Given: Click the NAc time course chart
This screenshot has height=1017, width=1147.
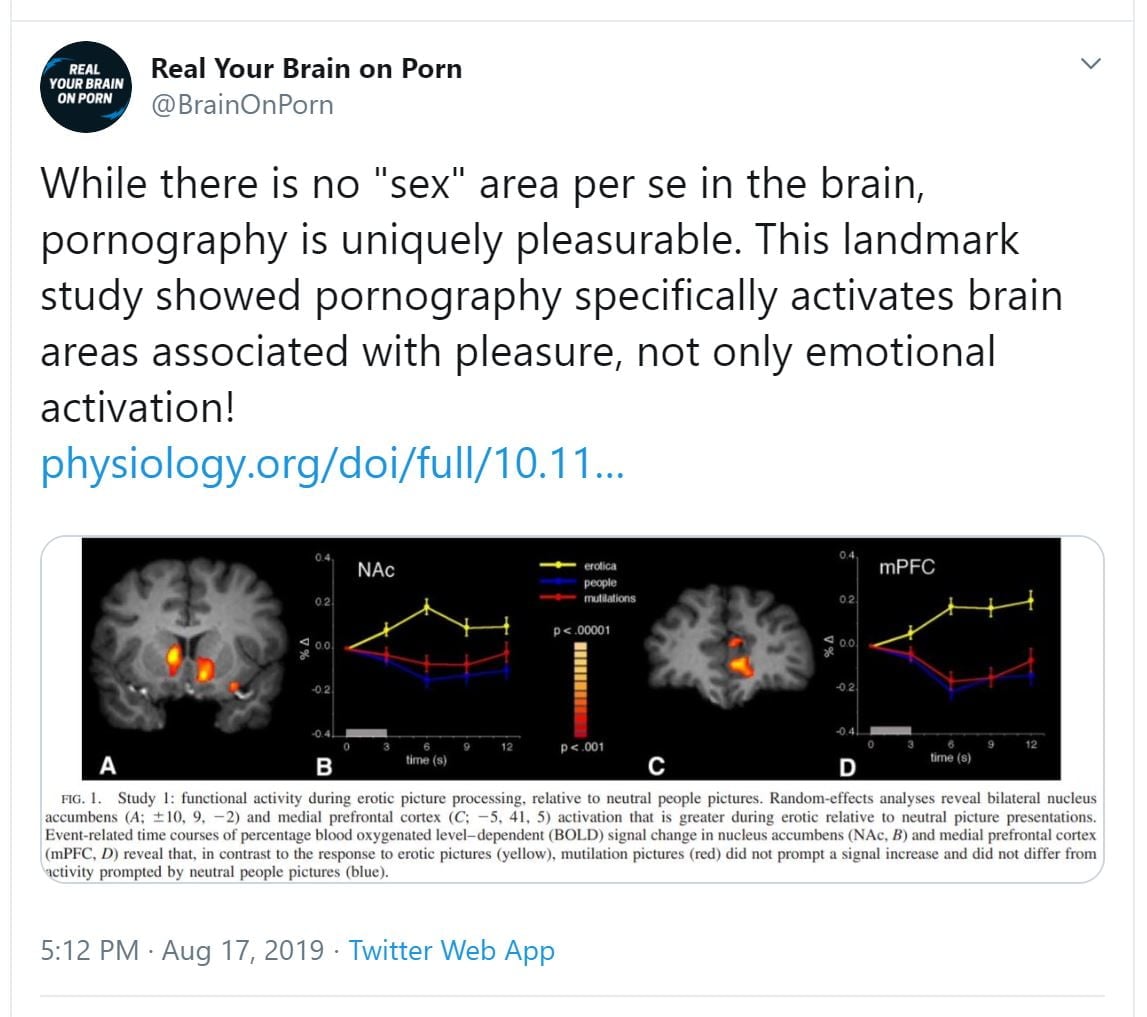Looking at the screenshot, I should click(425, 660).
